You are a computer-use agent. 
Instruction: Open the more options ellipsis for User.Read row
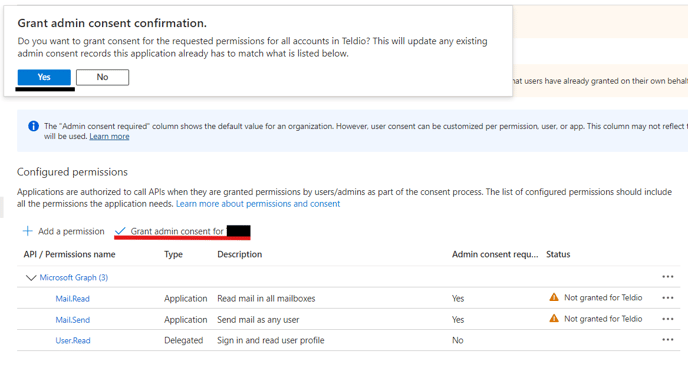click(x=668, y=339)
